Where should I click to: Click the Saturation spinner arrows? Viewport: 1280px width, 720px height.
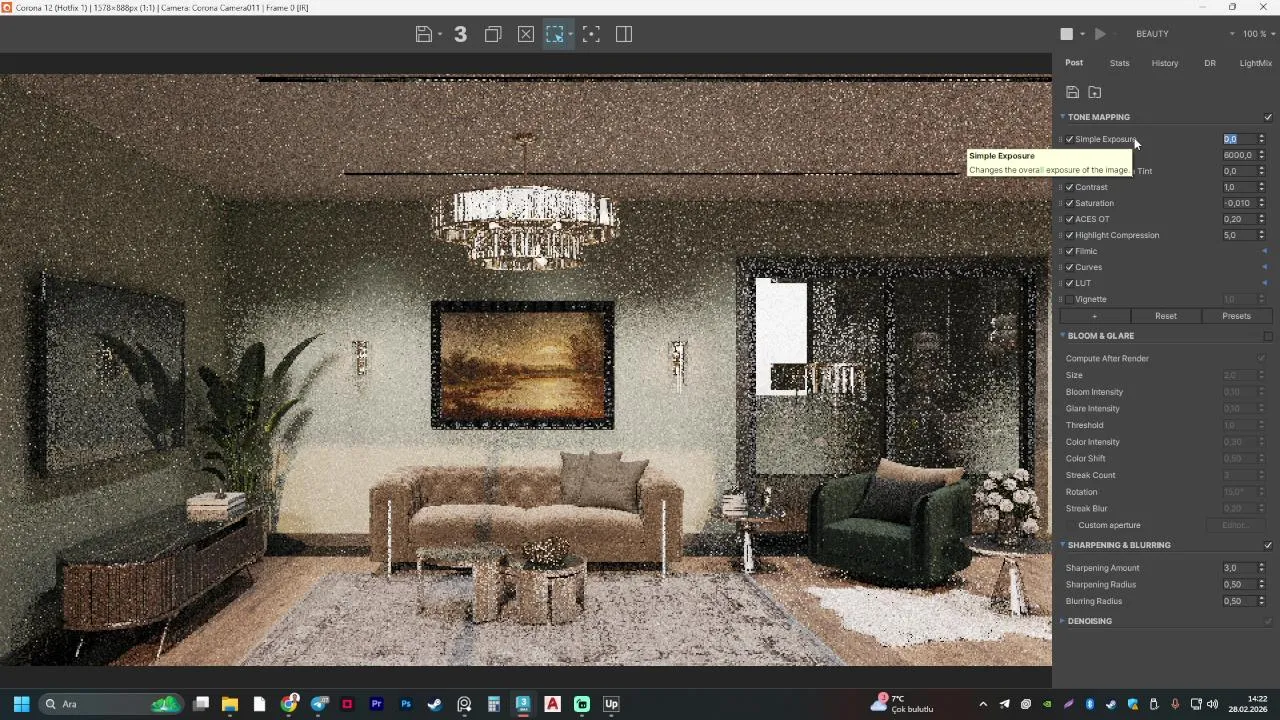tap(1261, 203)
